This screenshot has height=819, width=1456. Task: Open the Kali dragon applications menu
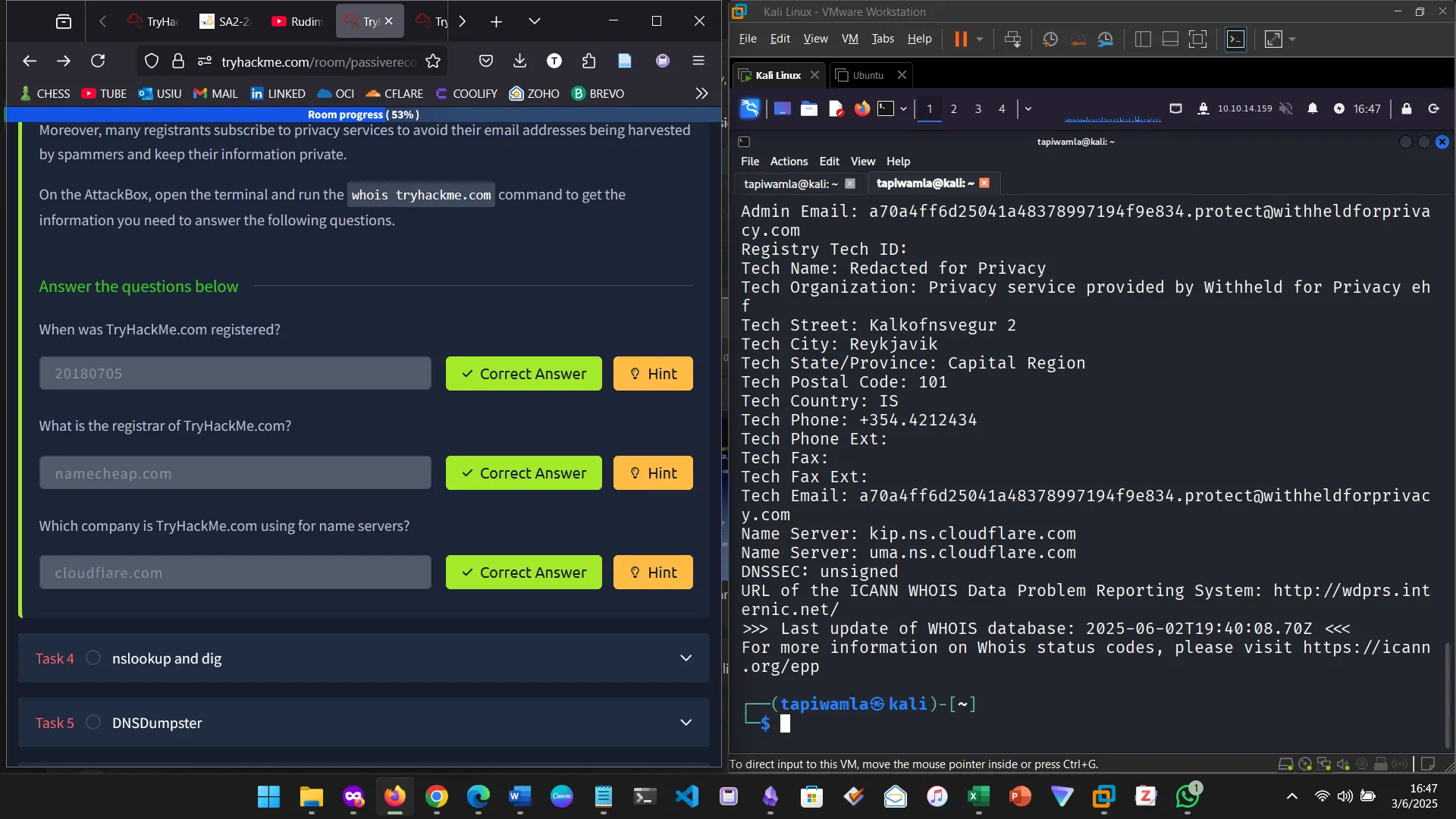tap(749, 108)
